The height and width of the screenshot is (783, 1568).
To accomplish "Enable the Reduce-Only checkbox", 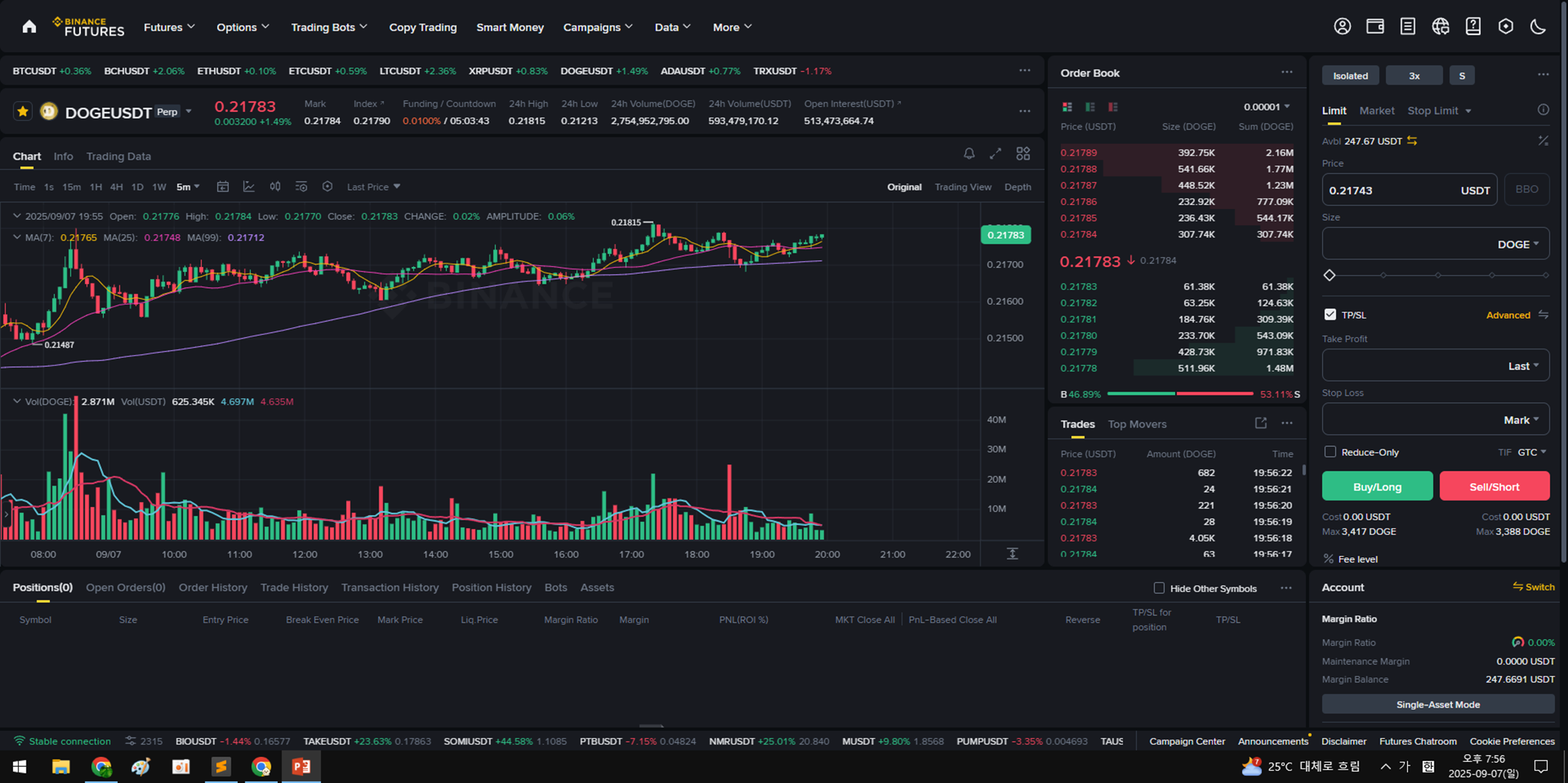I will [x=1330, y=452].
